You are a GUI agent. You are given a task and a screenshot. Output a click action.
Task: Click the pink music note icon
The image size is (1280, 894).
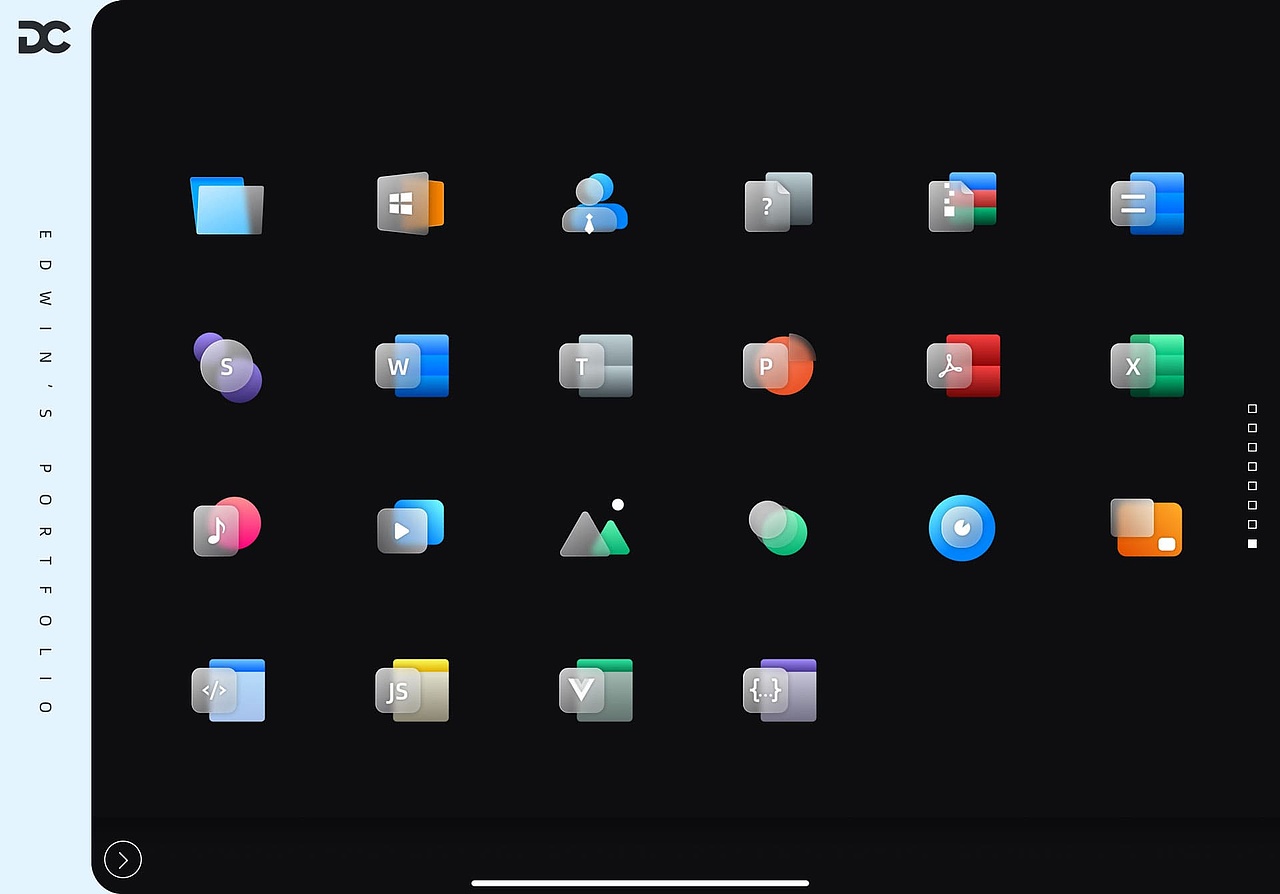(227, 527)
